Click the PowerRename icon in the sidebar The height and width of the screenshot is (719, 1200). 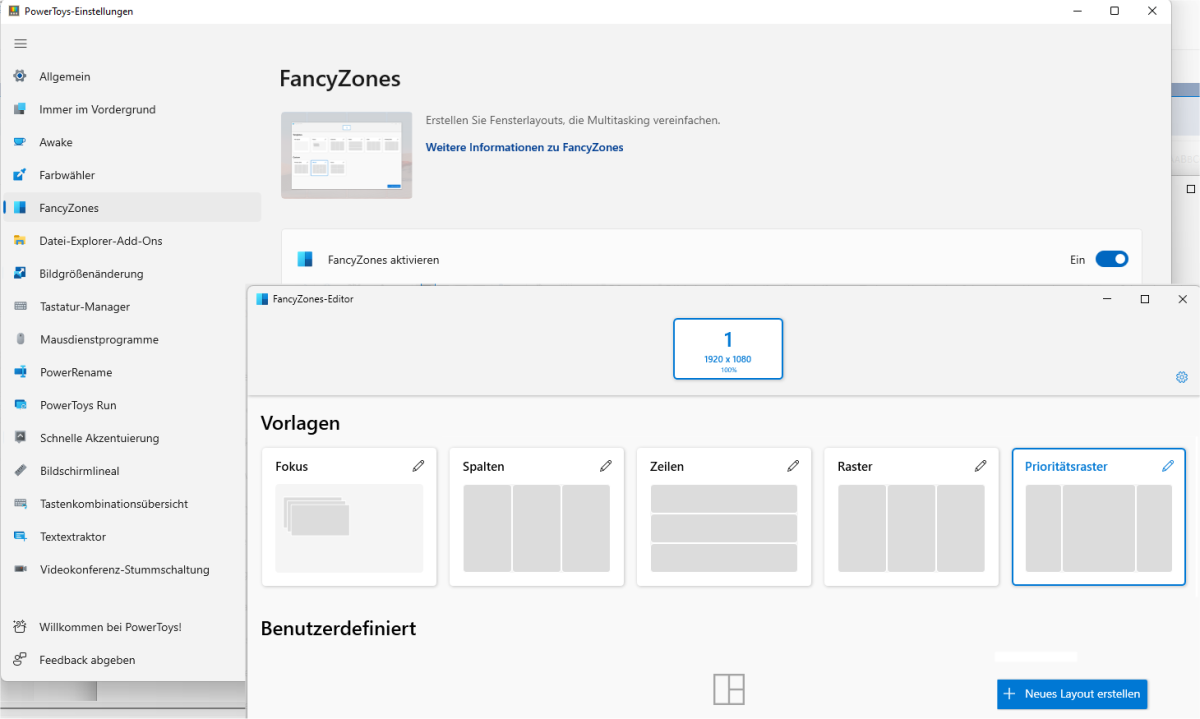20,372
